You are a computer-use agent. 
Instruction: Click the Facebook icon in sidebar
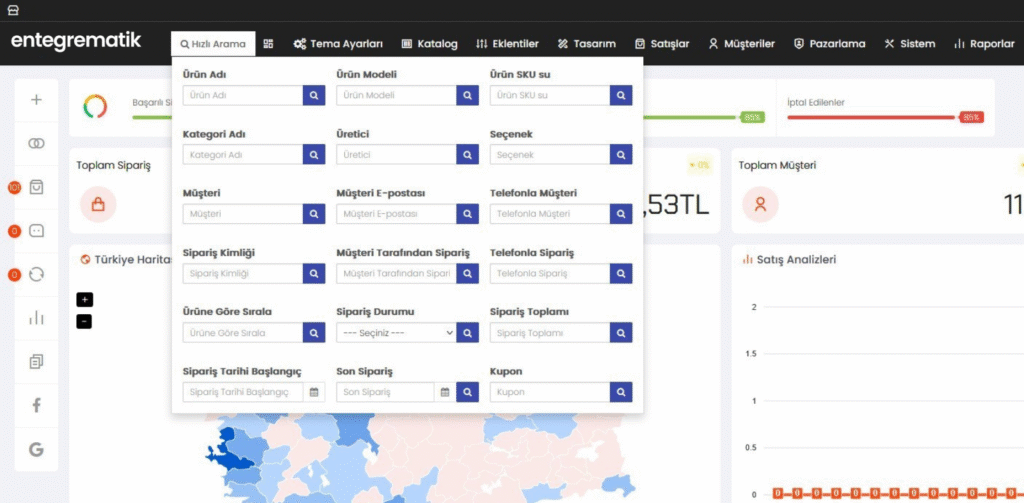36,405
